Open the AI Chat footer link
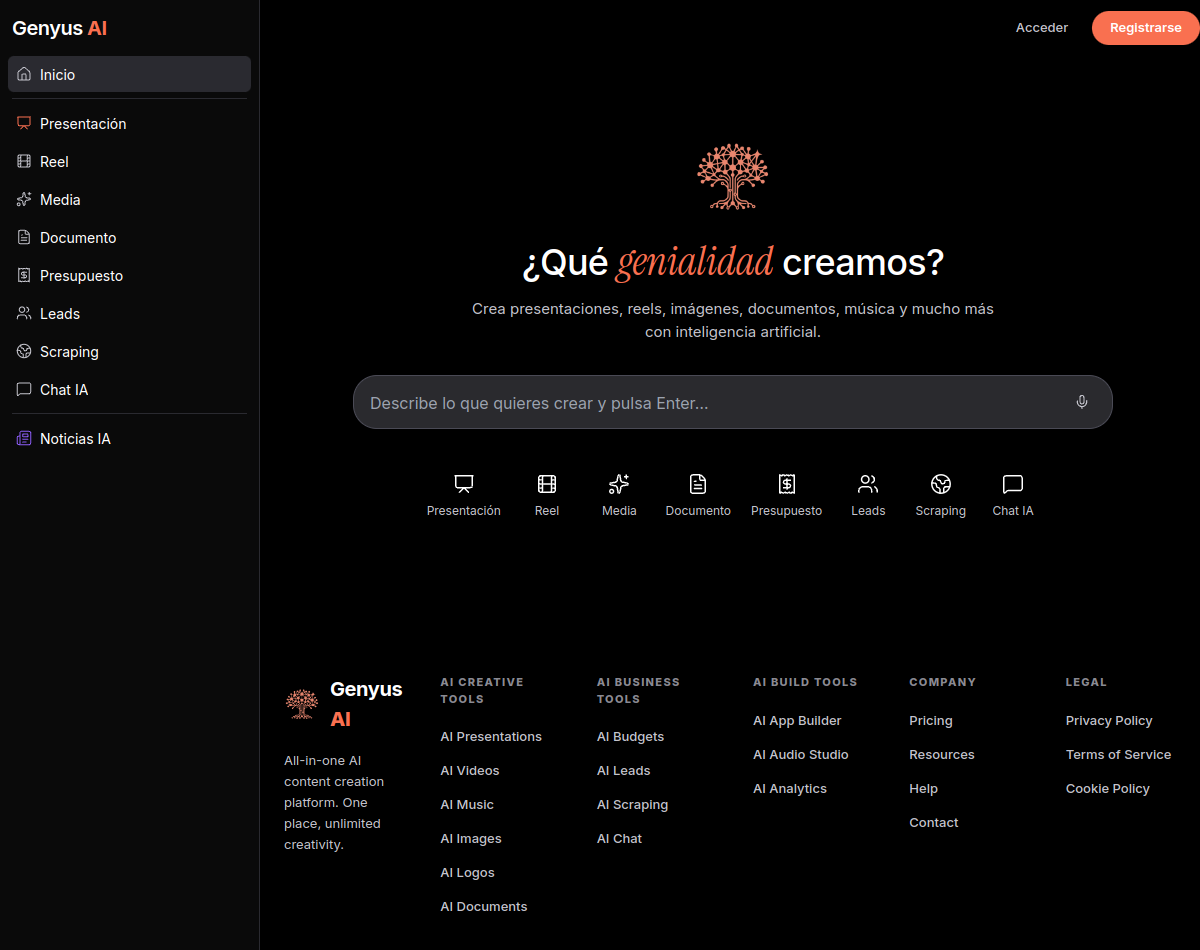Viewport: 1200px width, 950px height. point(620,839)
